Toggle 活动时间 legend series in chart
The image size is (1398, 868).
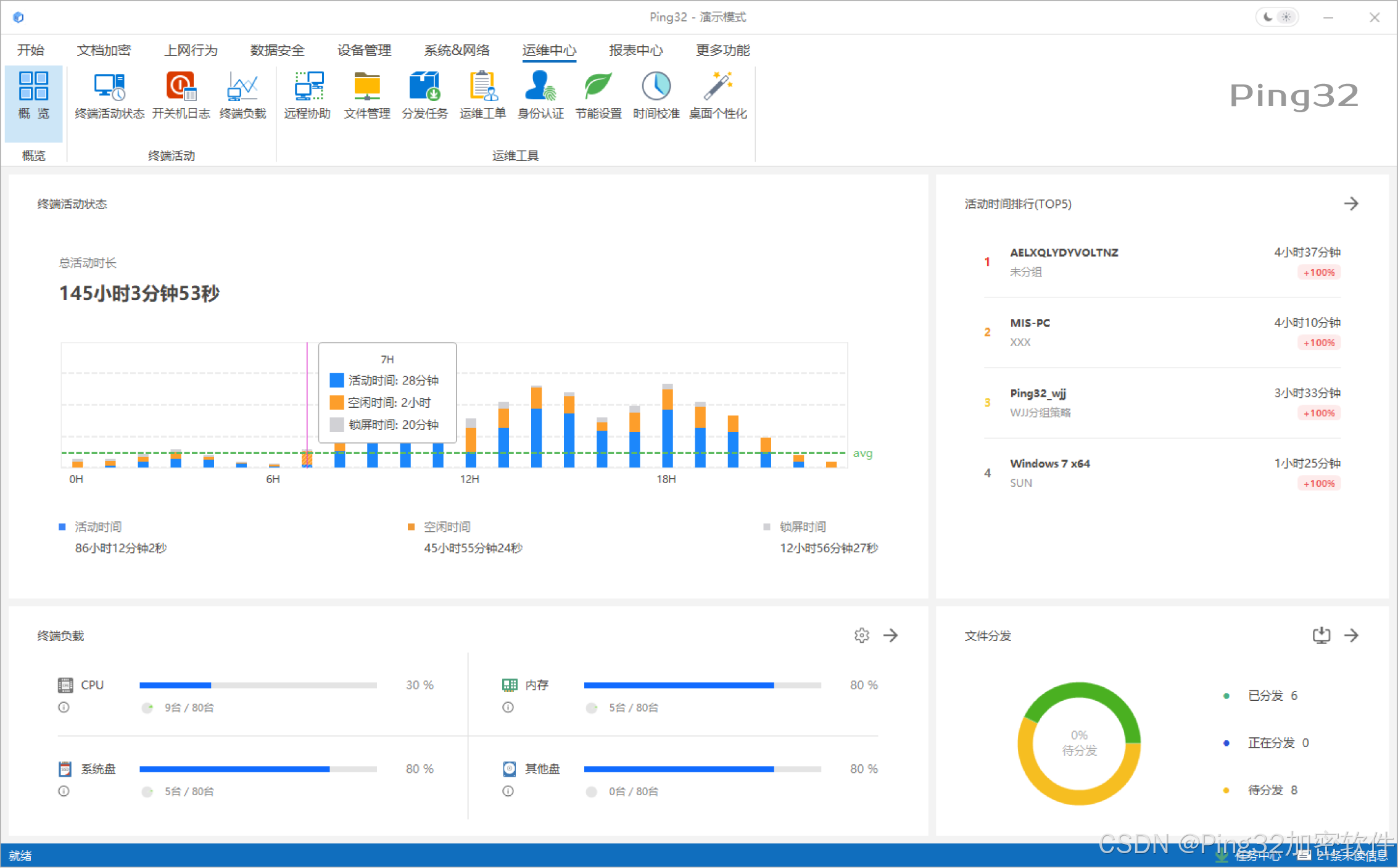point(97,527)
